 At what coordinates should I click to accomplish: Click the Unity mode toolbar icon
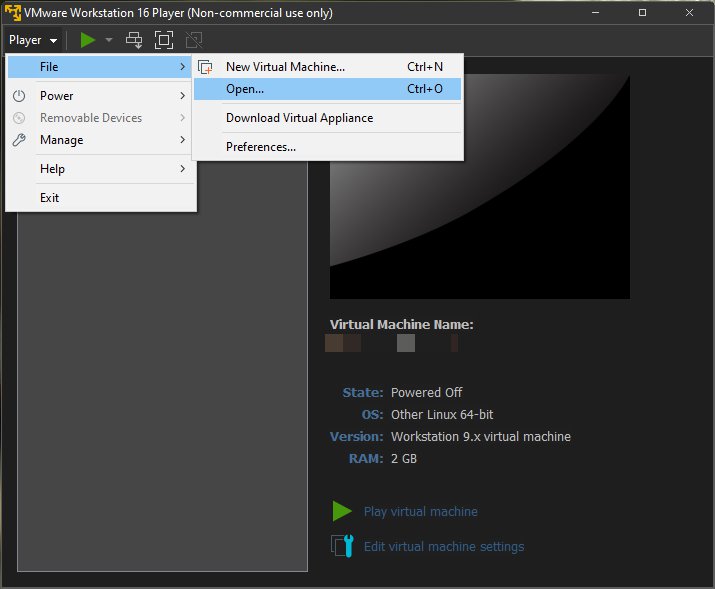pos(194,40)
